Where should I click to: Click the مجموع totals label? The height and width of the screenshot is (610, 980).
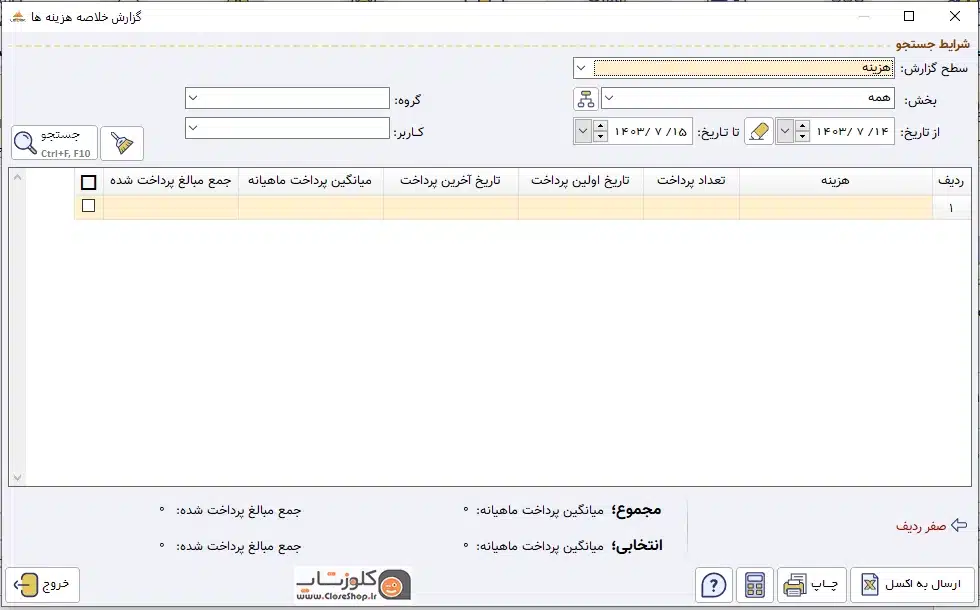coord(636,510)
